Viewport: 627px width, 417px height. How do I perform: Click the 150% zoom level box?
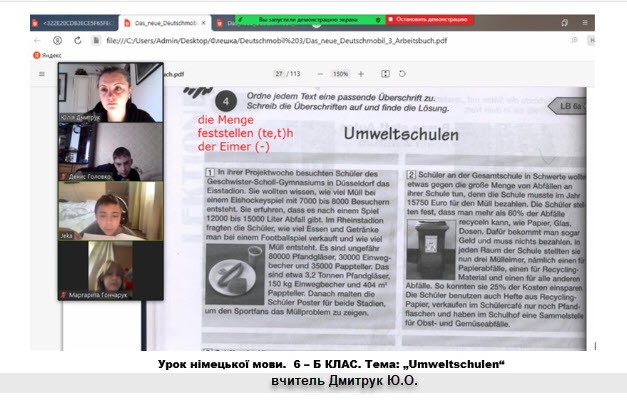[339, 74]
